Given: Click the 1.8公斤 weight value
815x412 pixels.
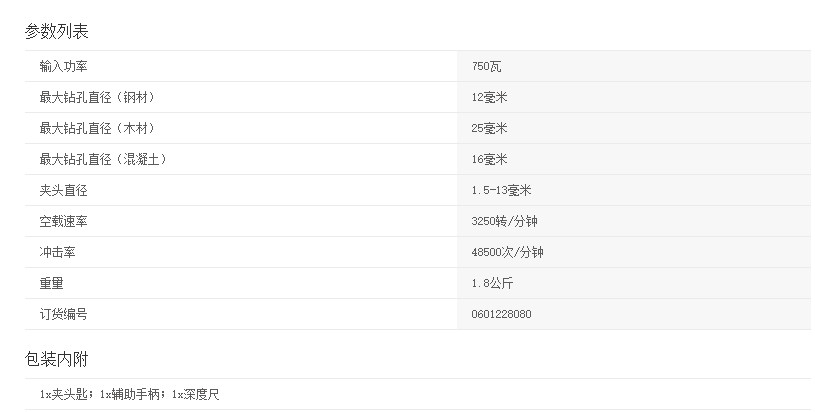Looking at the screenshot, I should 491,284.
